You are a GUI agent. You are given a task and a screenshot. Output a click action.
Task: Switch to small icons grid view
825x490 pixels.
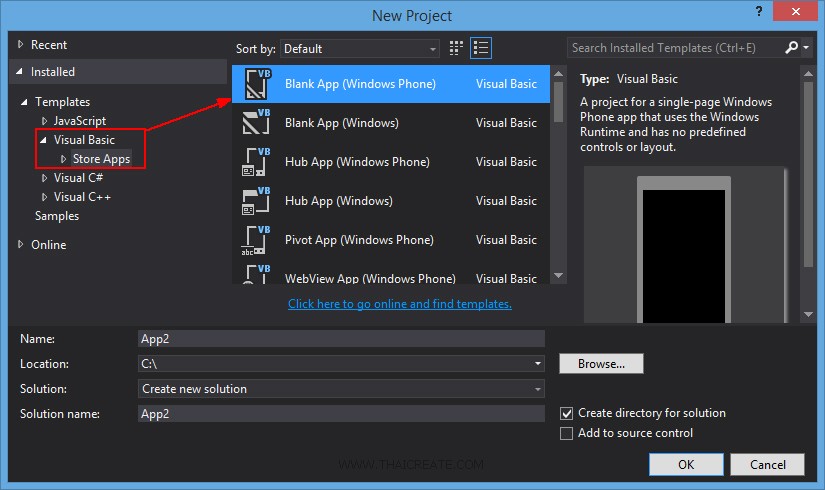tap(457, 48)
